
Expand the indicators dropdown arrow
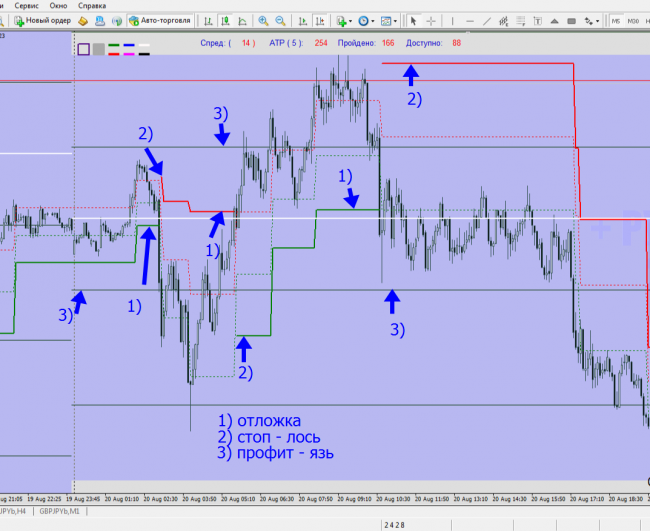tap(351, 21)
